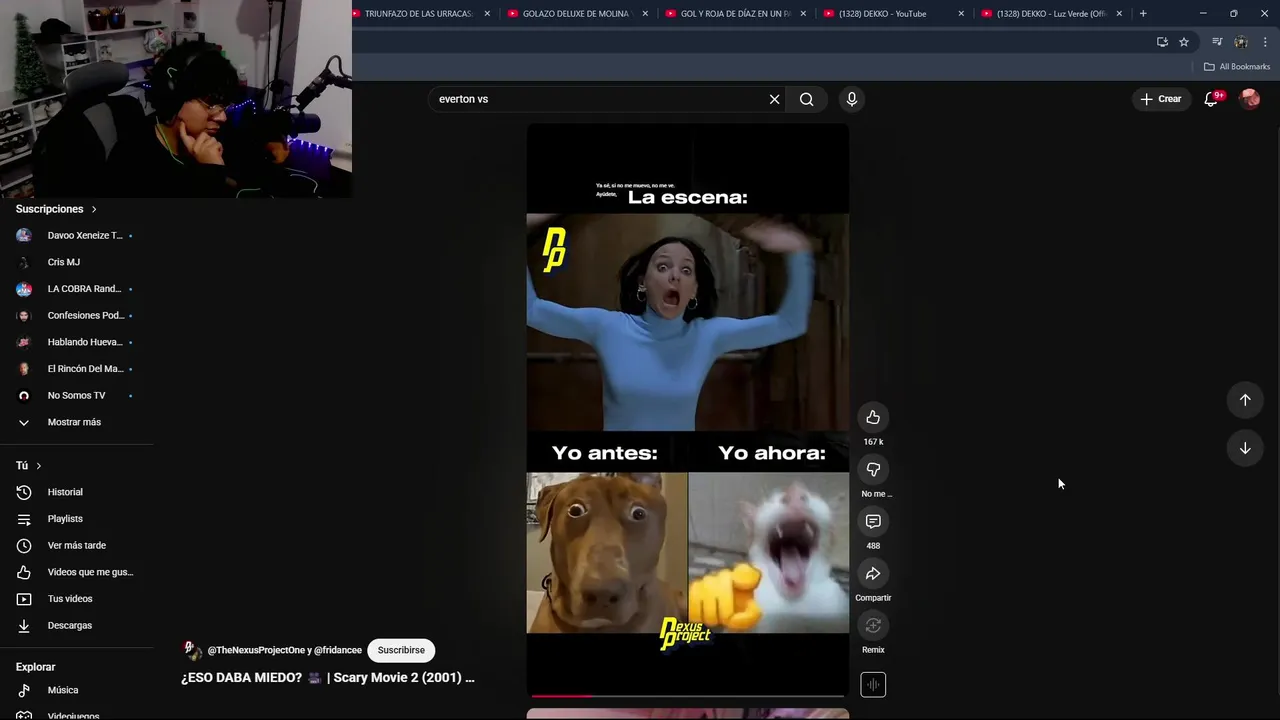Switch to TRIUNFAZO DE LAS URRACAS tab
The height and width of the screenshot is (720, 1280).
pyautogui.click(x=418, y=13)
